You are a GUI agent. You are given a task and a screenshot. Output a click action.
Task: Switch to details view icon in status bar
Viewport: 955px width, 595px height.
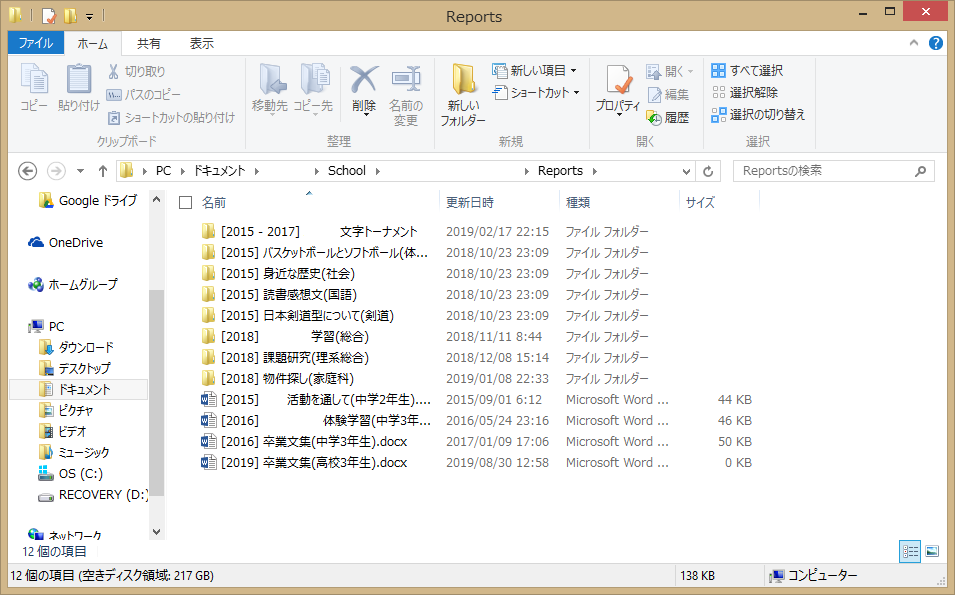tap(910, 551)
